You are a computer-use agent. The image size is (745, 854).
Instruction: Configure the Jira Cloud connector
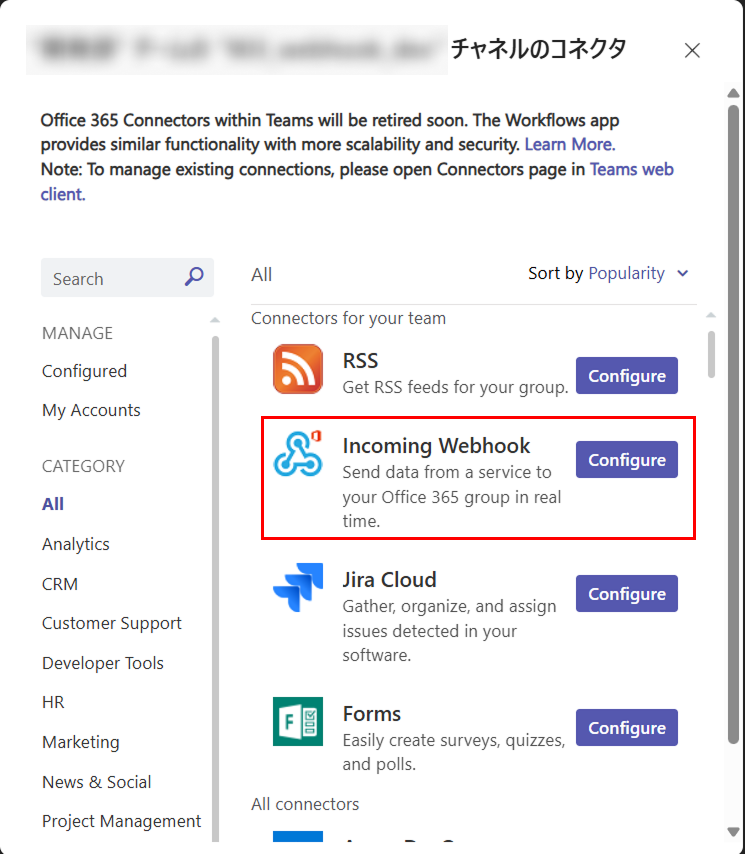(x=626, y=594)
